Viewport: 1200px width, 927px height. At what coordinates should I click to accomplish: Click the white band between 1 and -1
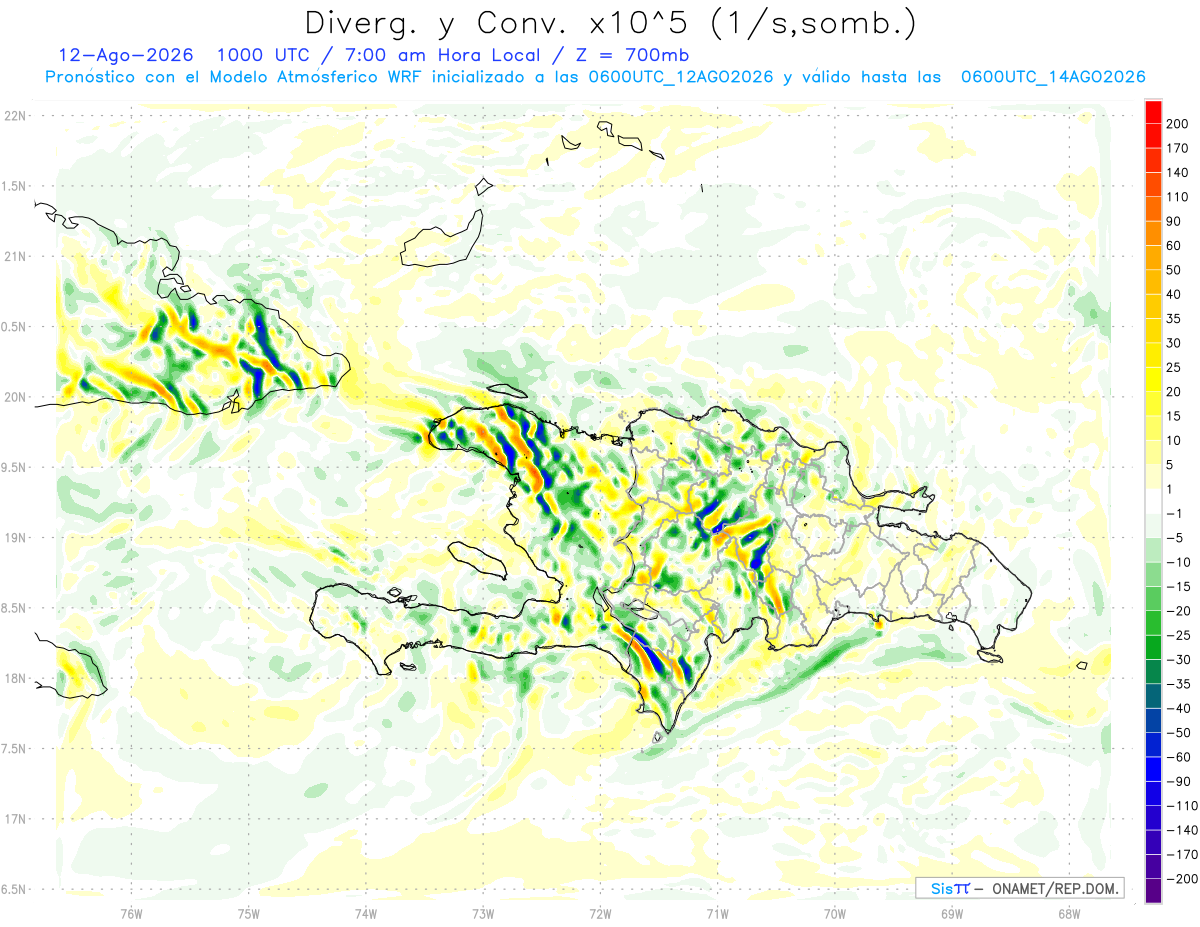(x=1153, y=501)
